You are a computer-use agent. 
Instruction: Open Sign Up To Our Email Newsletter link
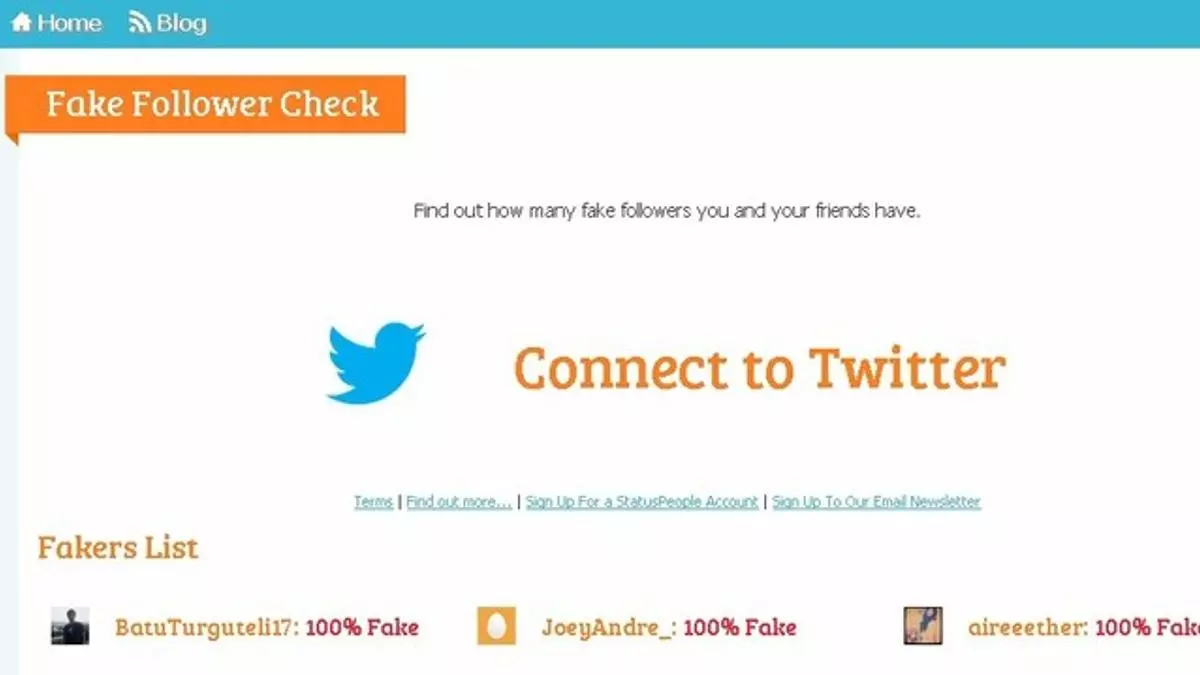pyautogui.click(x=877, y=502)
